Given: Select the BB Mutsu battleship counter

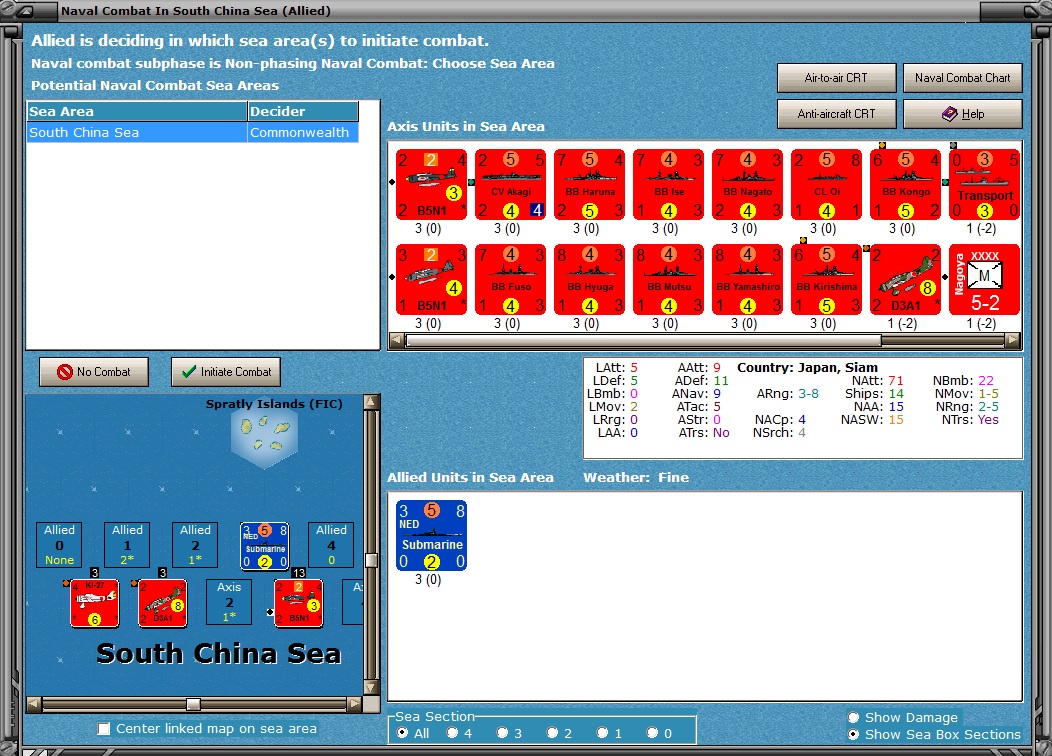Looking at the screenshot, I should pos(669,279).
